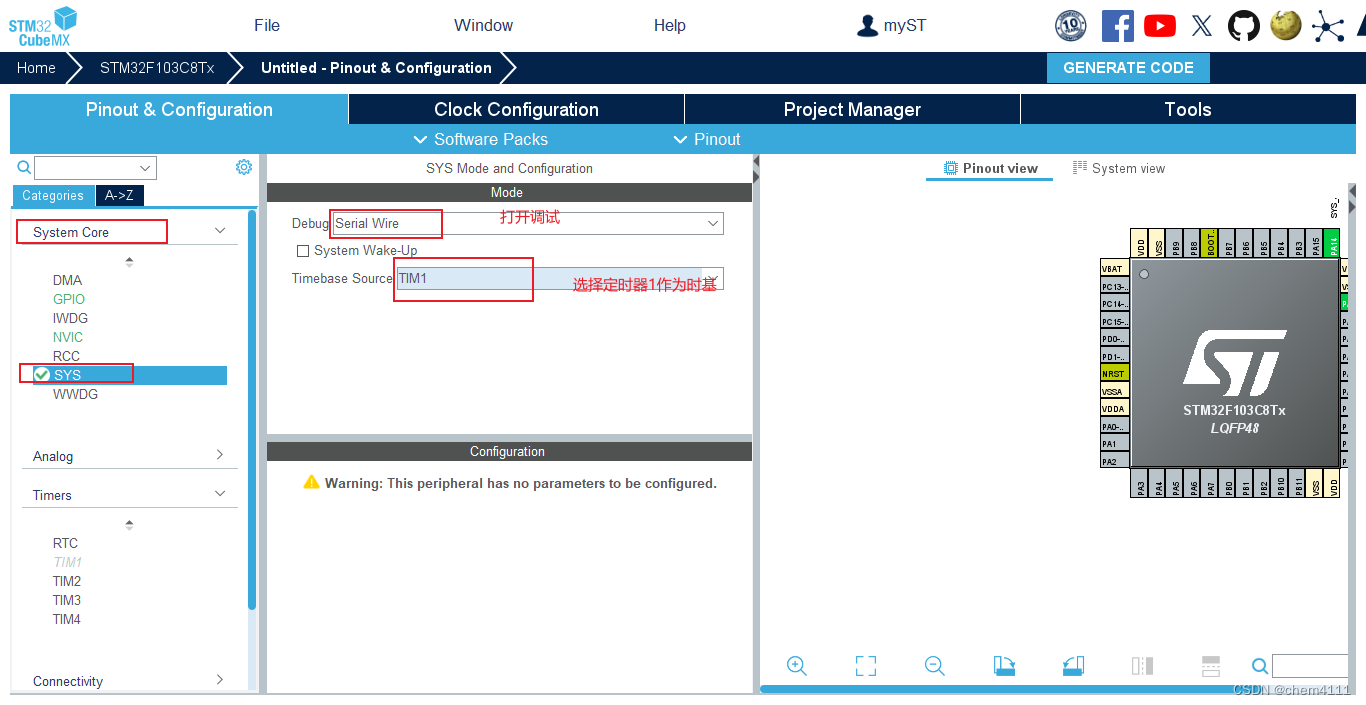The height and width of the screenshot is (705, 1366).
Task: Open the Debug Serial Wire dropdown
Action: 527,223
